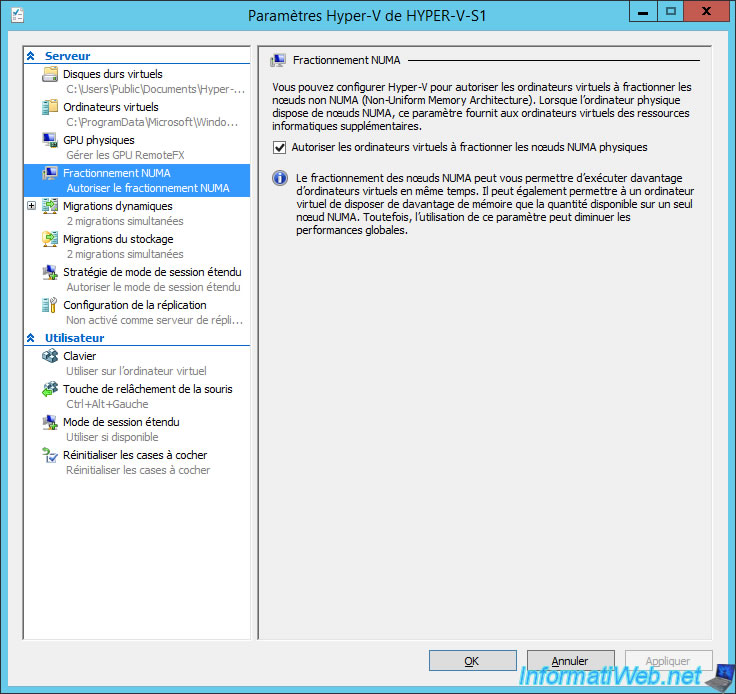The height and width of the screenshot is (694, 736).
Task: Click Serveur section header text
Action: click(x=67, y=56)
